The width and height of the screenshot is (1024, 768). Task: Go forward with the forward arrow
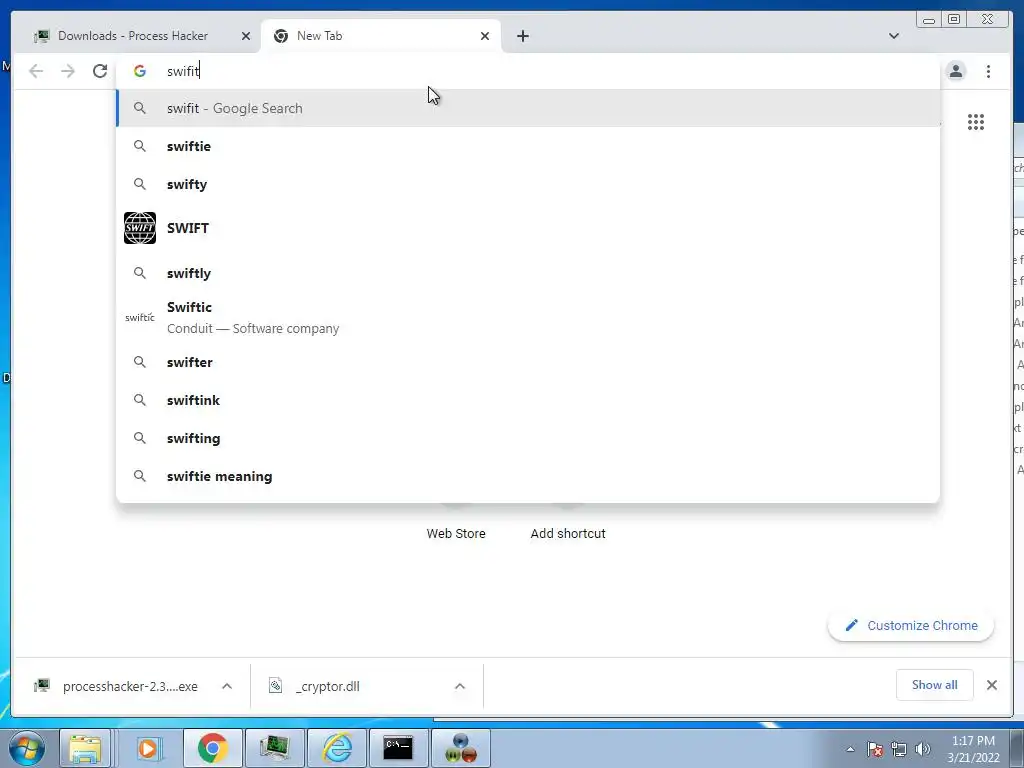[x=68, y=71]
